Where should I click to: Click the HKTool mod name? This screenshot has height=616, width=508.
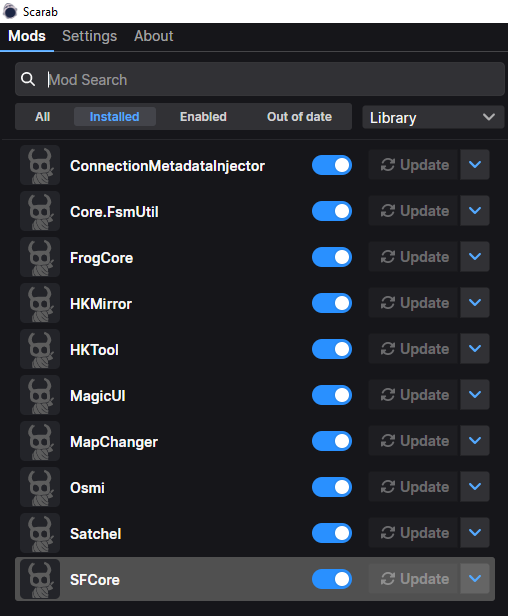click(x=94, y=350)
